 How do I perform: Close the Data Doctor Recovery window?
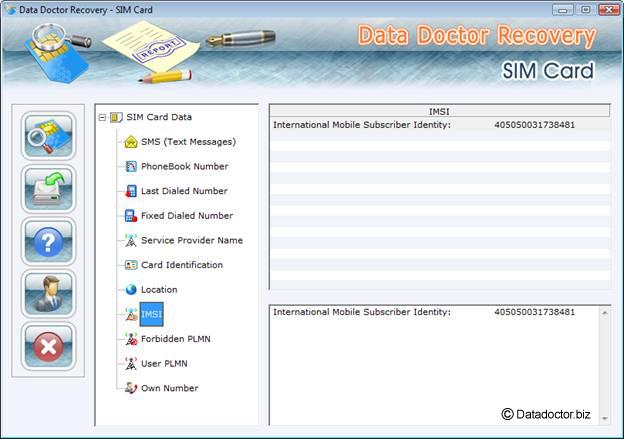pos(609,10)
